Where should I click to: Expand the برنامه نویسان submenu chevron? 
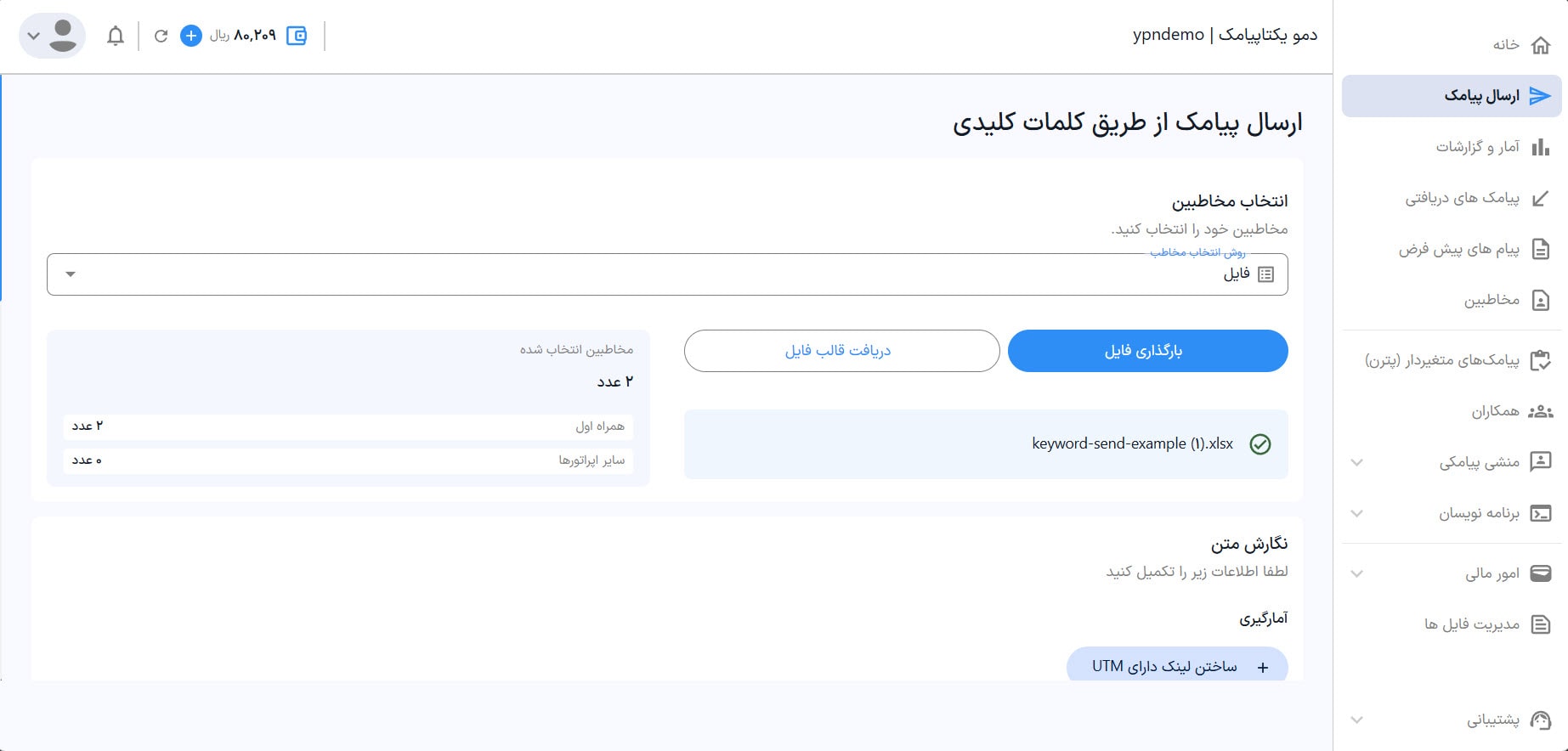1357,513
